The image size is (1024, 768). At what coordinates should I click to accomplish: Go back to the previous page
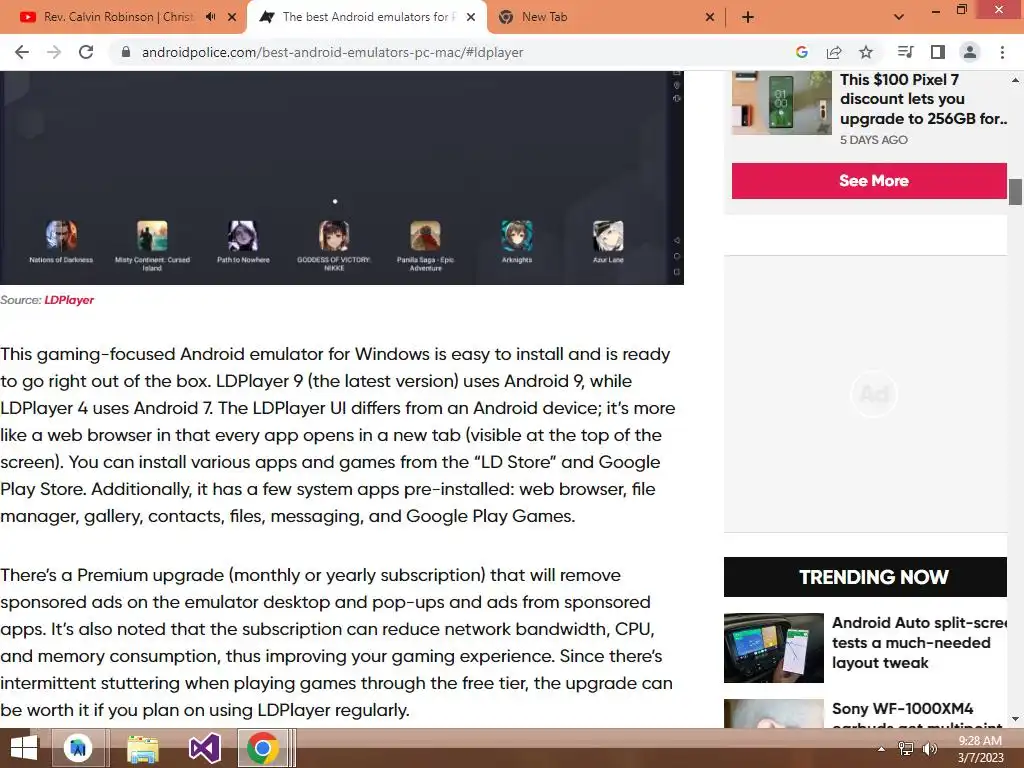click(22, 52)
